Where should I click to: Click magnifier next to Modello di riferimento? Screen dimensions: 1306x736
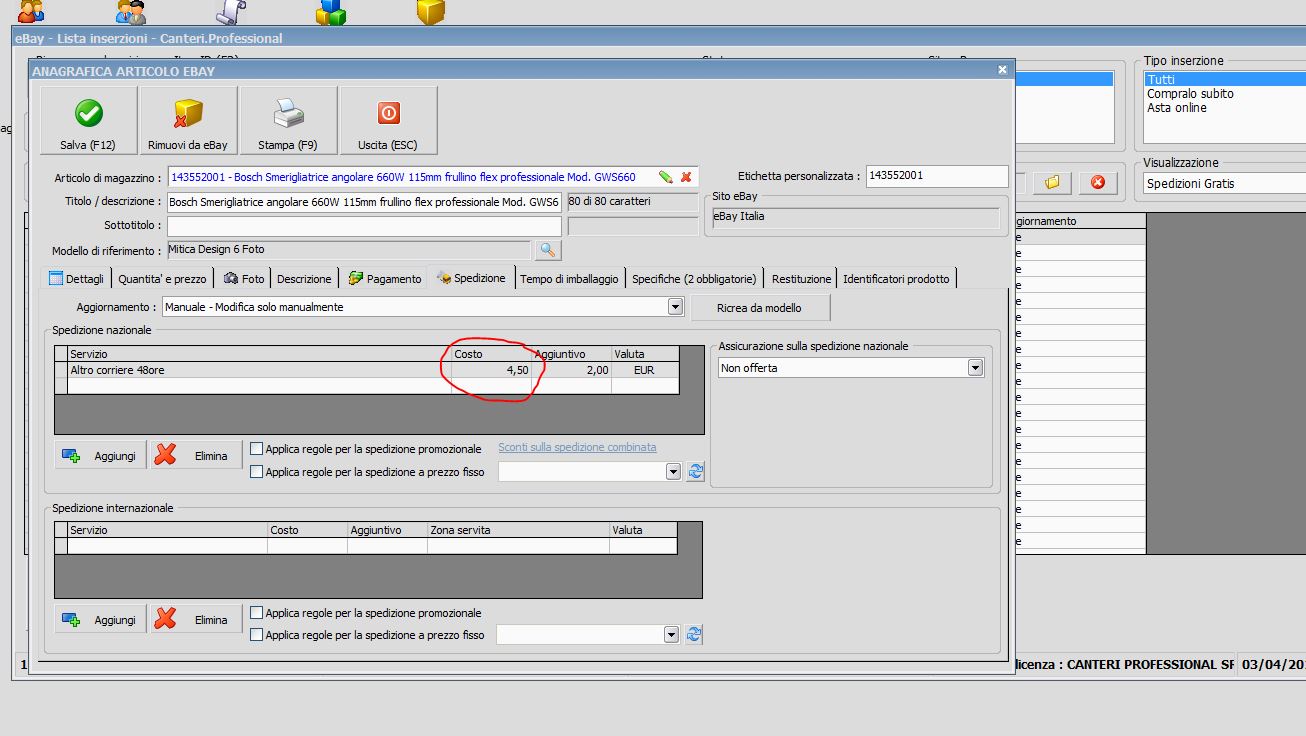549,250
